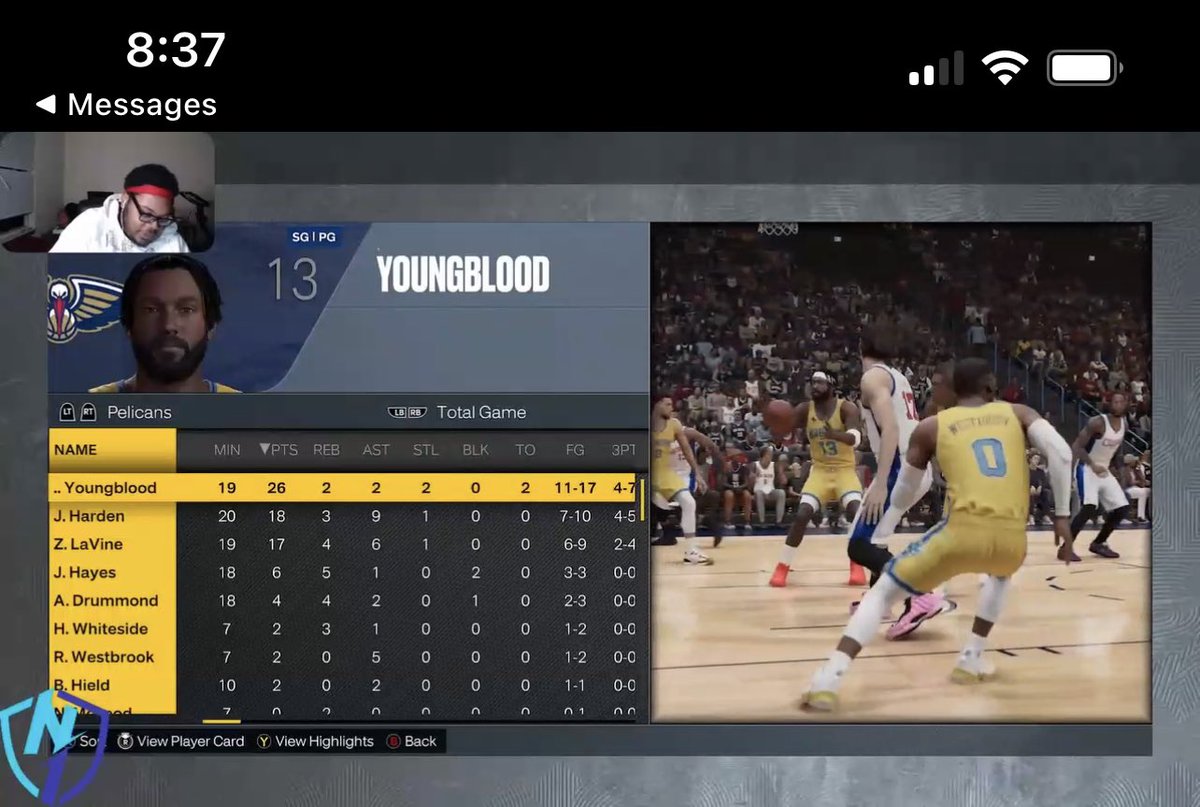Image resolution: width=1200 pixels, height=807 pixels.
Task: Click the LB bumper icon
Action: point(397,412)
